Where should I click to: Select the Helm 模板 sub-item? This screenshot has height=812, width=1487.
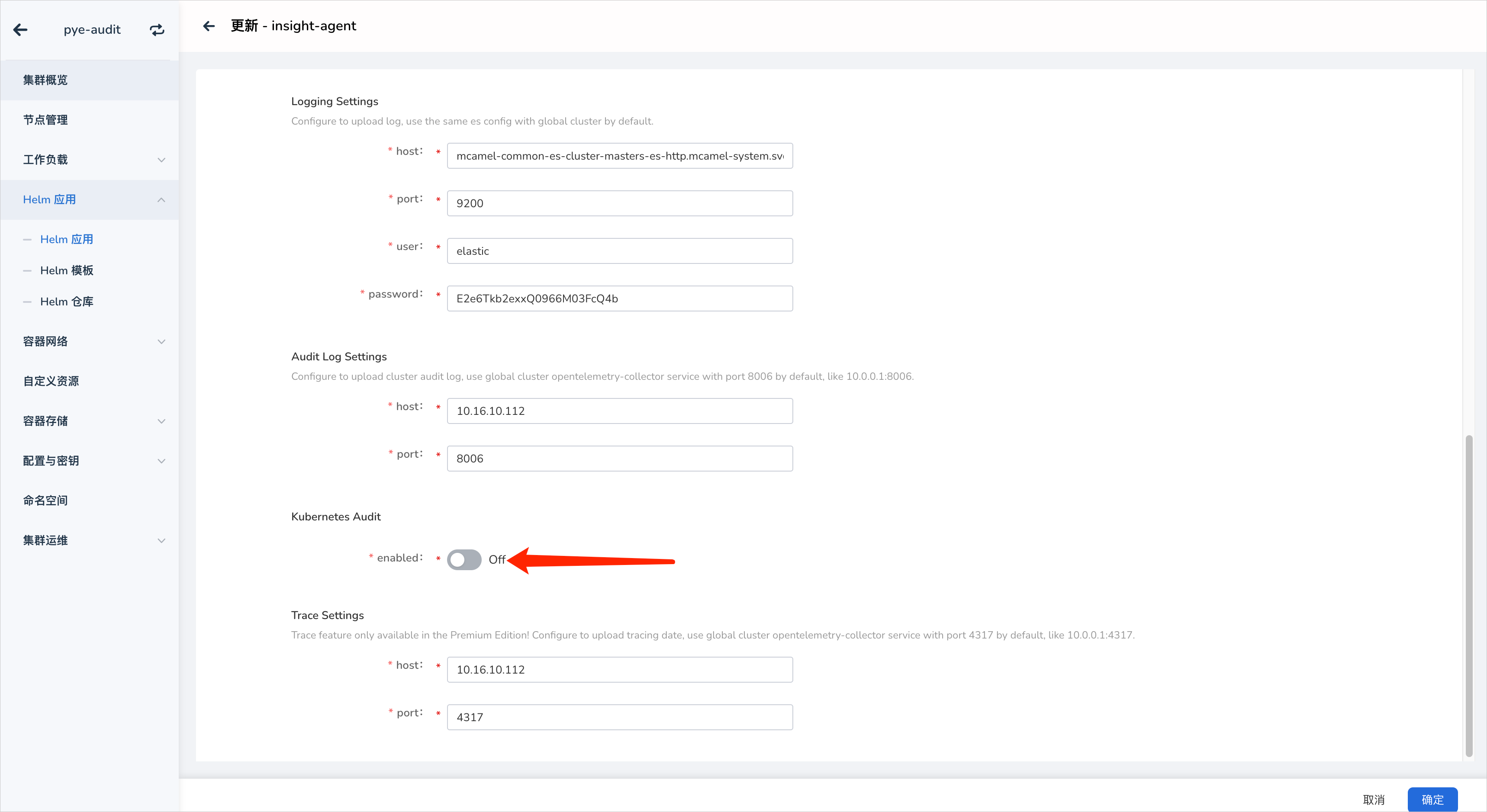66,271
